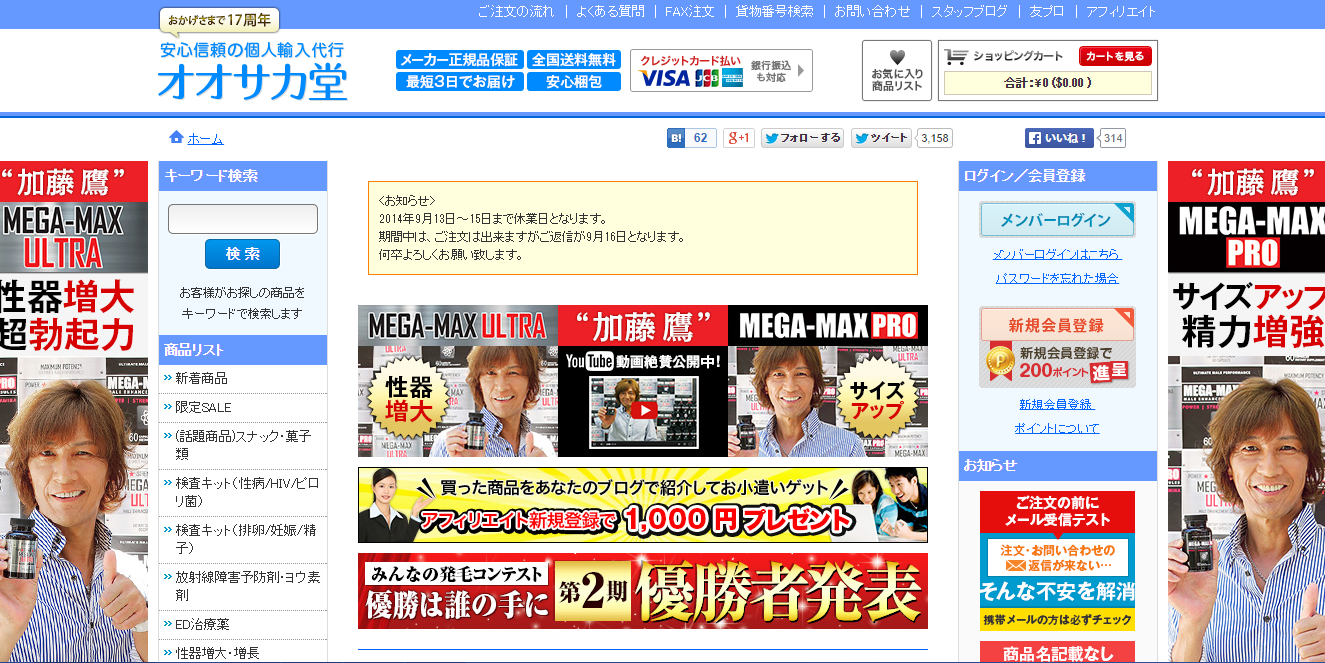Click the メール受信テスト notice banner
Image resolution: width=1325 pixels, height=663 pixels.
(1057, 561)
